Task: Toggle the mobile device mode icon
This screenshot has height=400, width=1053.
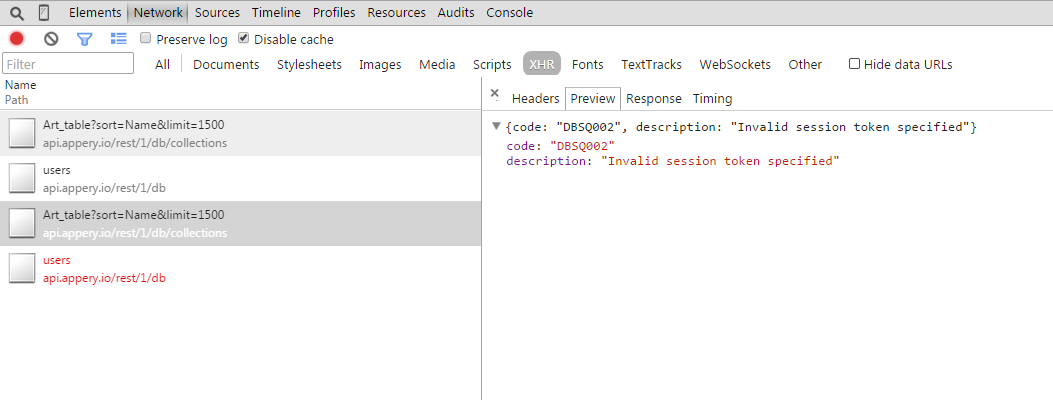Action: 44,13
